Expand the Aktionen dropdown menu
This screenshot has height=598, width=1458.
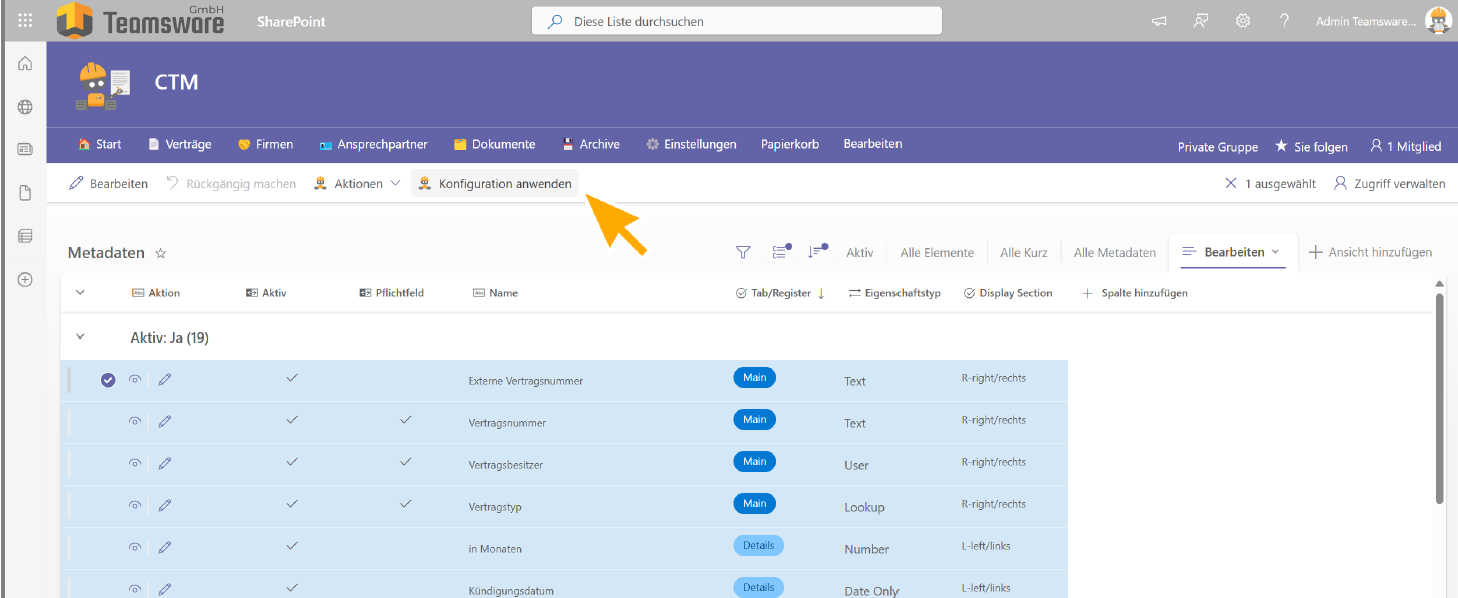tap(357, 184)
